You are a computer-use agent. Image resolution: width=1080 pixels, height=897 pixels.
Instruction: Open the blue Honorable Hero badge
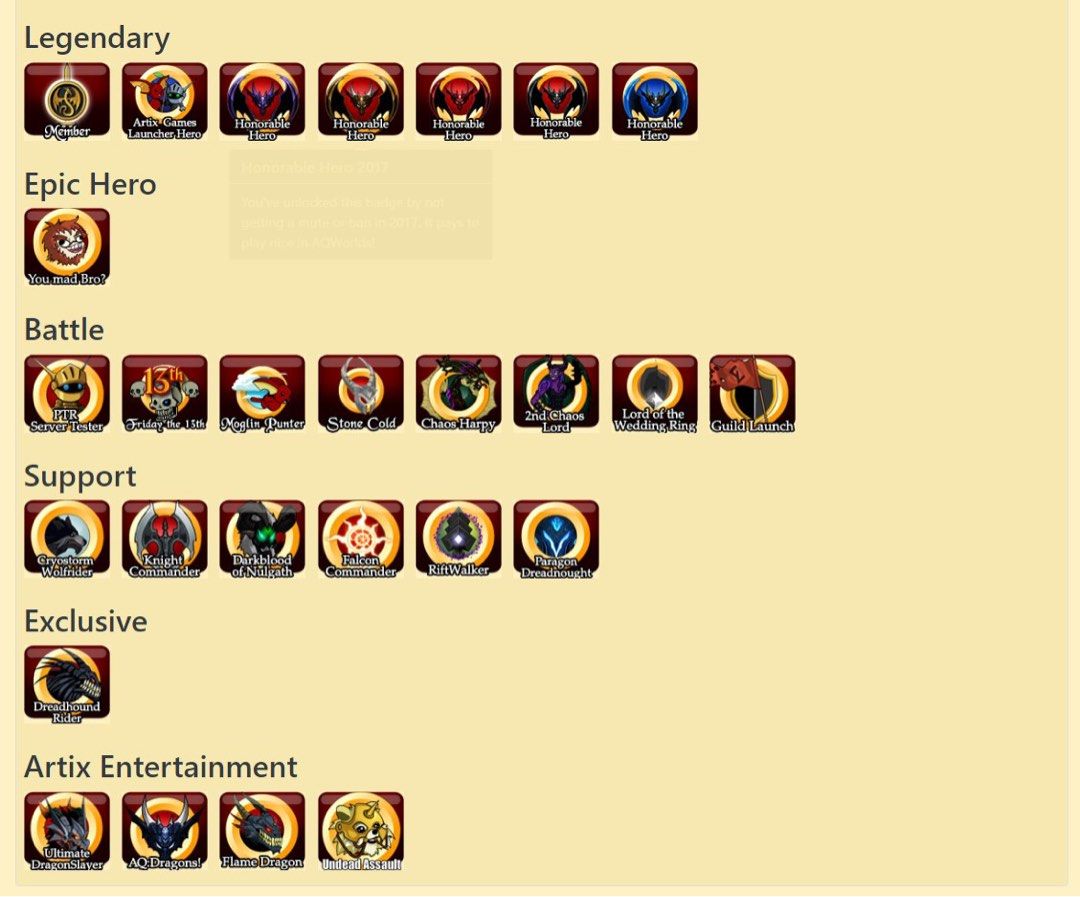pos(654,101)
